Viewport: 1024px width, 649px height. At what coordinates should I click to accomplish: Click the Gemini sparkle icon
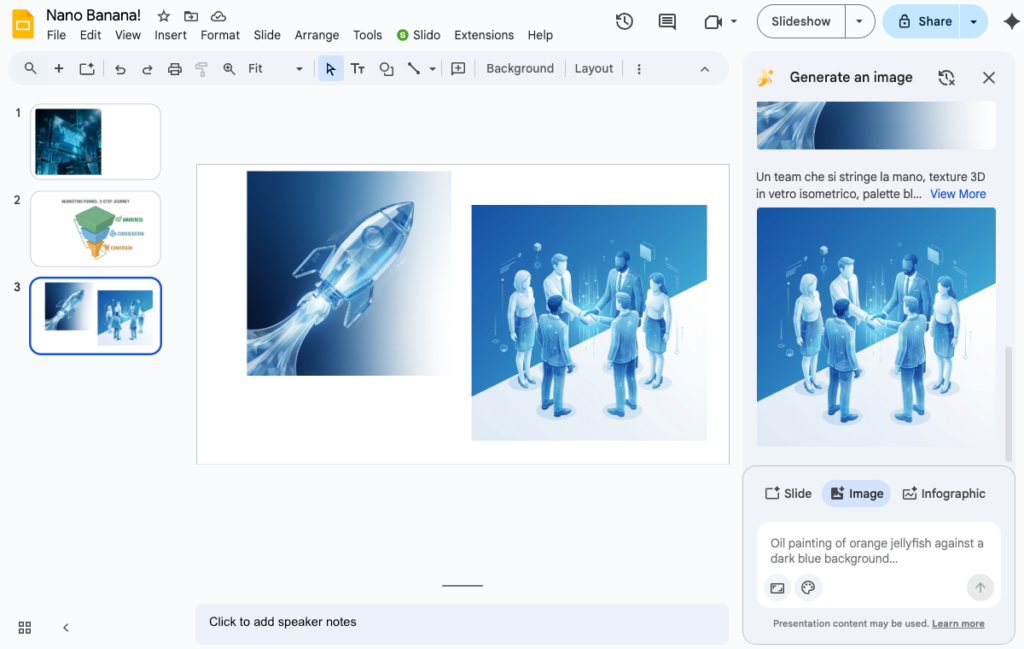coord(1011,21)
